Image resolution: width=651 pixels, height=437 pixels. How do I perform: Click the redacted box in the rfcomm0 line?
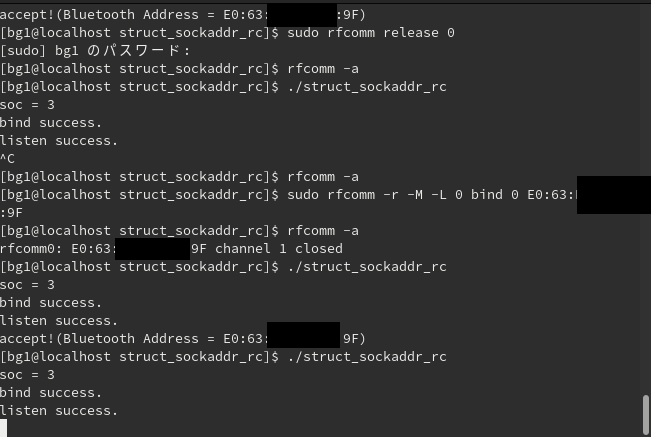pos(152,249)
